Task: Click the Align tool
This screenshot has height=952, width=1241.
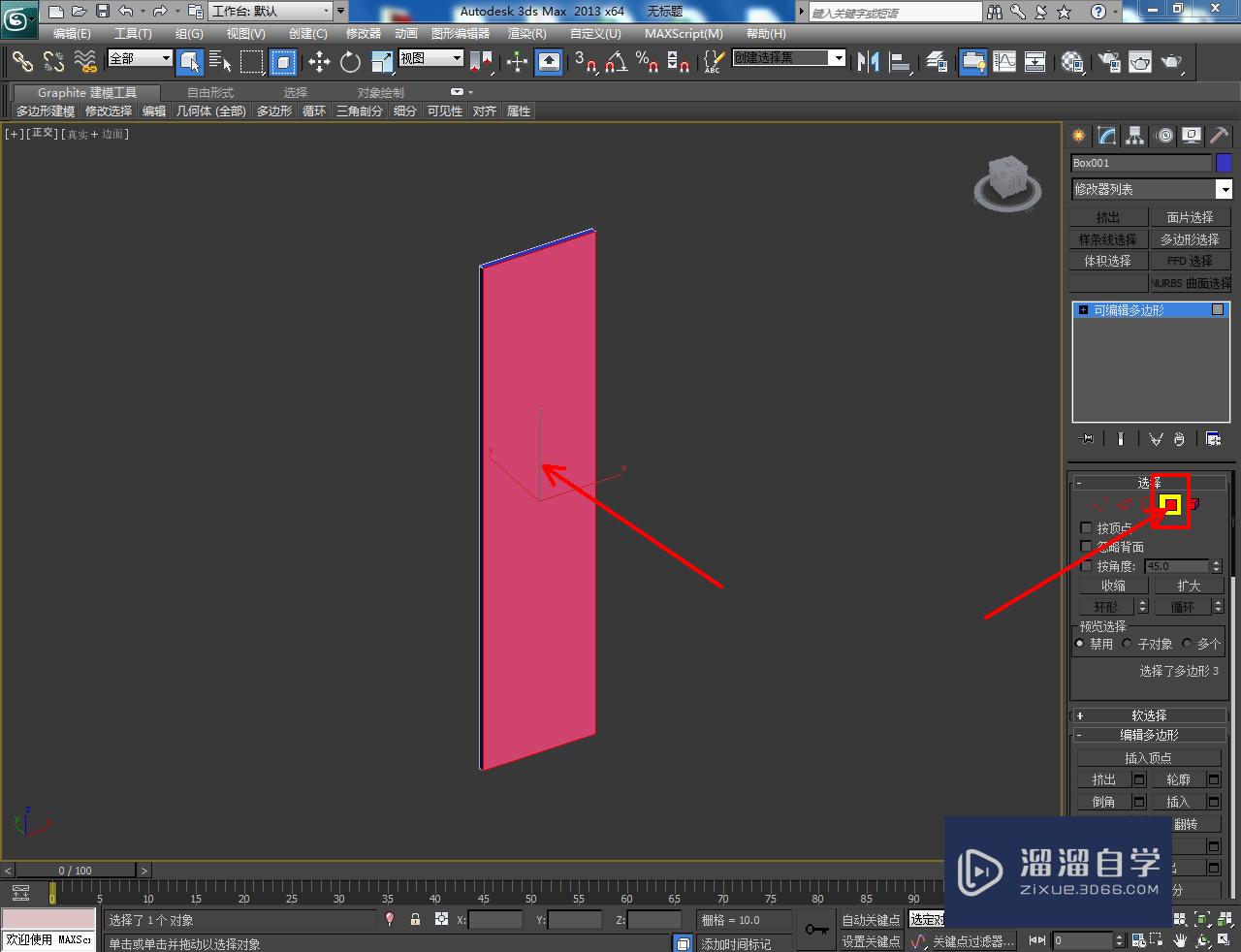Action: point(901,62)
